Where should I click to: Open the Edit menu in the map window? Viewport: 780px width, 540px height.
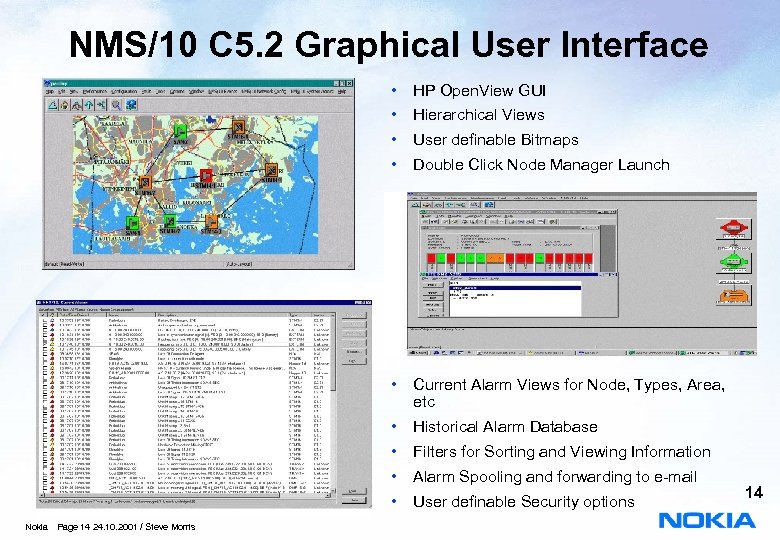click(62, 91)
